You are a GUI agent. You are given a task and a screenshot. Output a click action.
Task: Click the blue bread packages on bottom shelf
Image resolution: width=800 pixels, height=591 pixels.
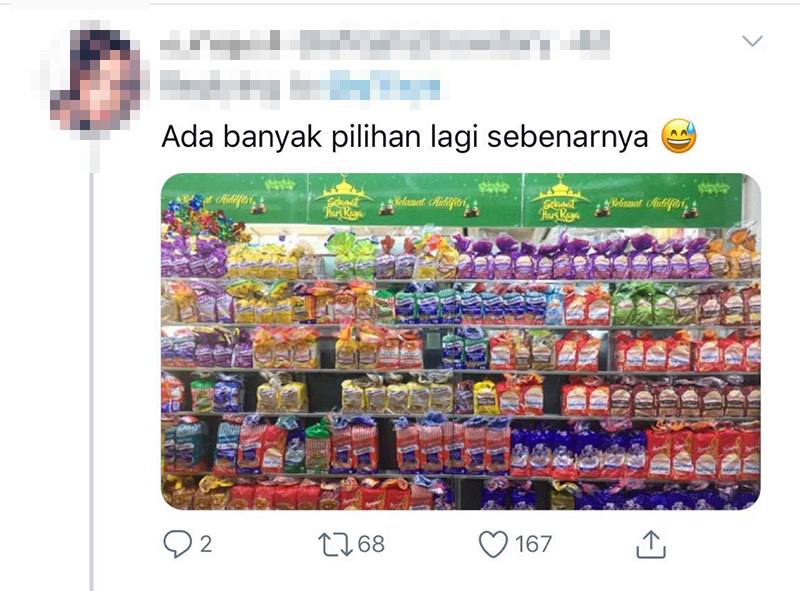click(577, 453)
